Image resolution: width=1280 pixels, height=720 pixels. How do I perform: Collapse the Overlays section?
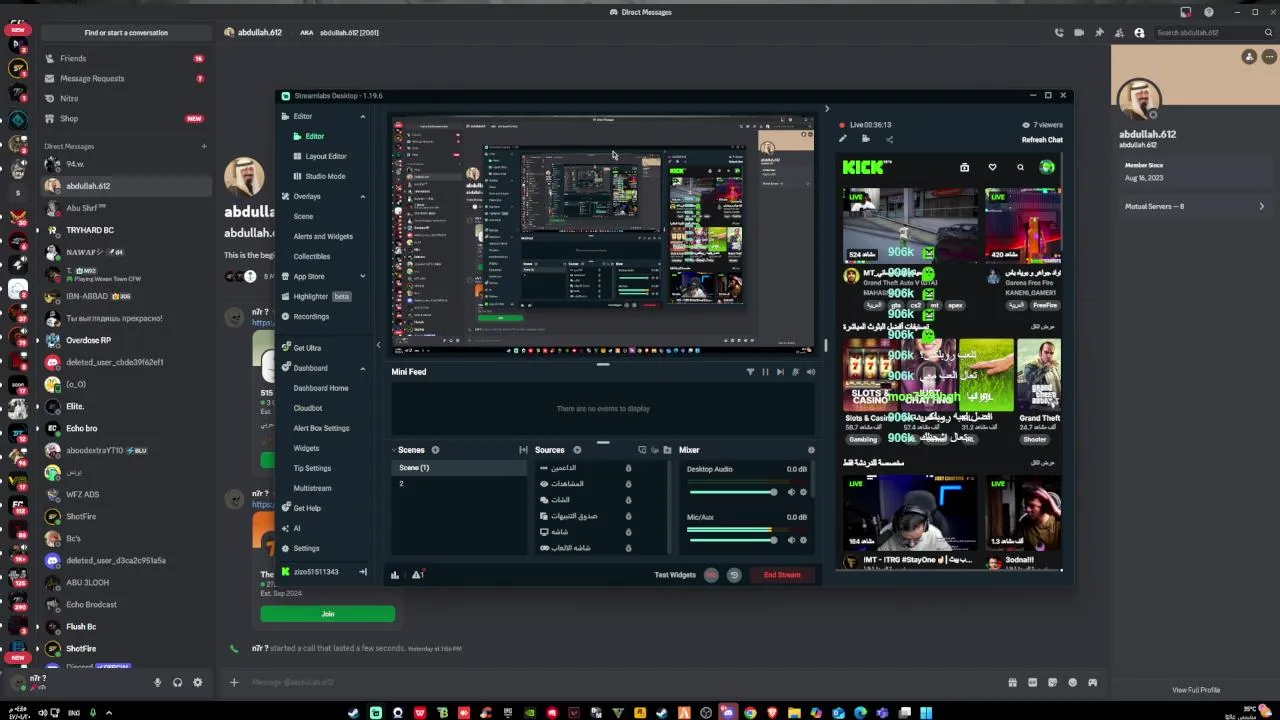(363, 197)
